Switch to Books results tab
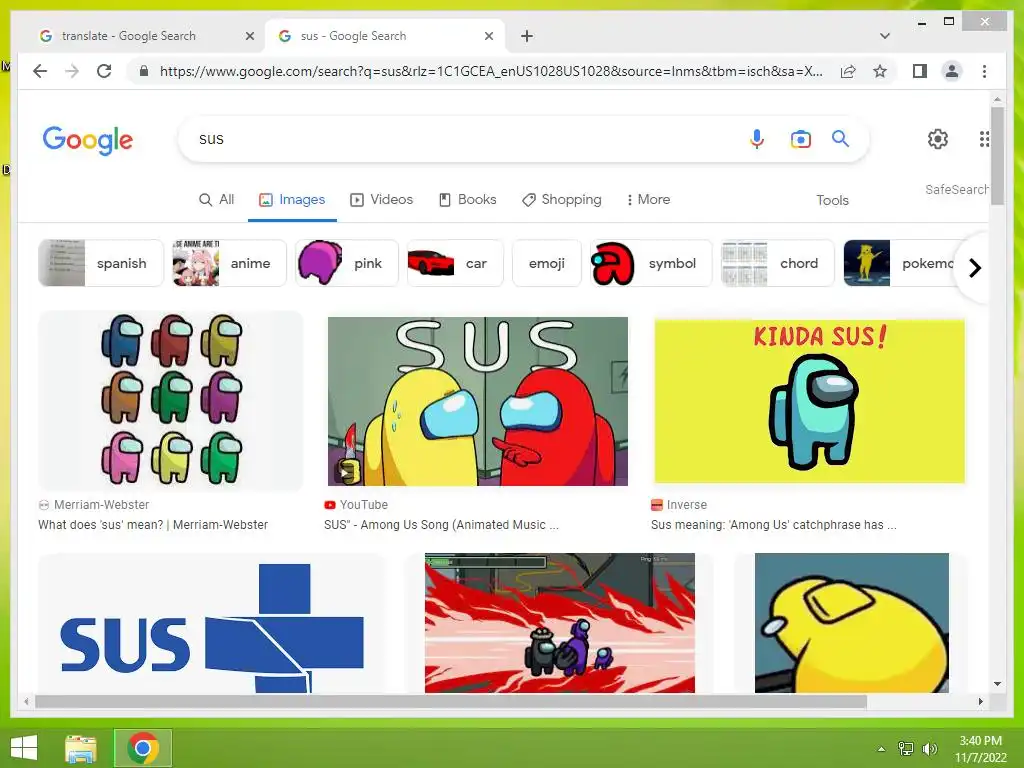Screen dimensions: 1024x768 pos(467,199)
